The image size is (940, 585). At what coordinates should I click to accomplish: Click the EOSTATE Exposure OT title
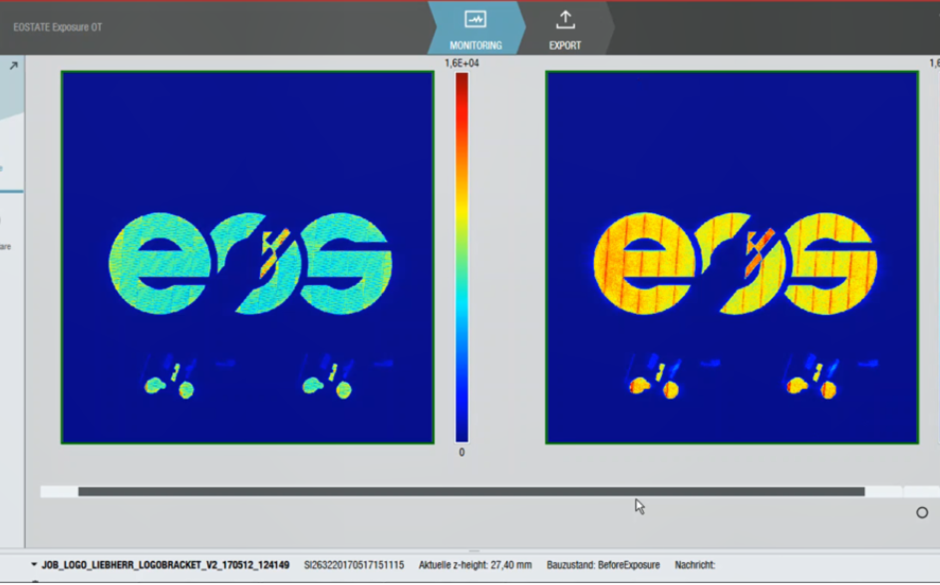point(58,27)
